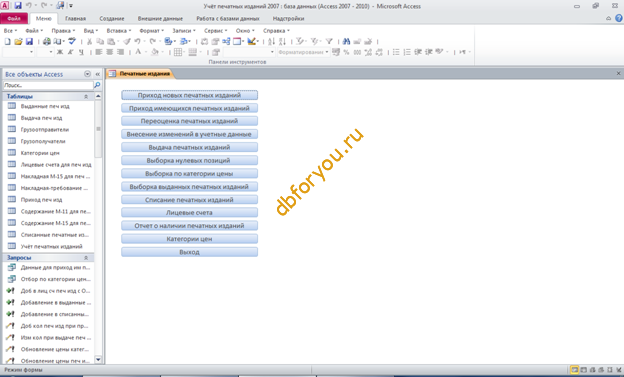
Task: Click the Sort Descending icon
Action: click(283, 41)
